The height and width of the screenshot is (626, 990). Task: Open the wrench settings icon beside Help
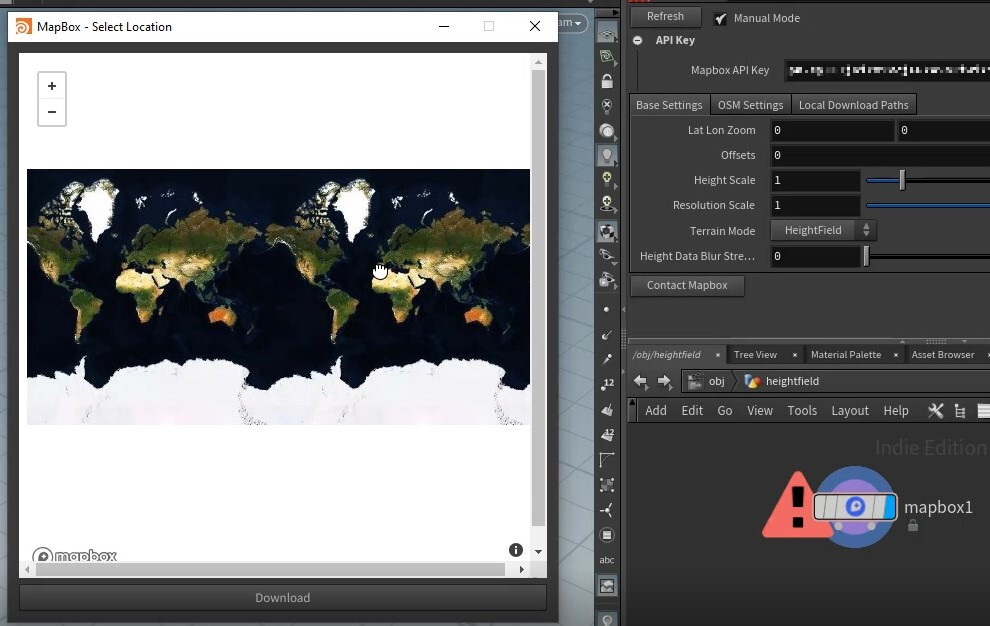(935, 410)
